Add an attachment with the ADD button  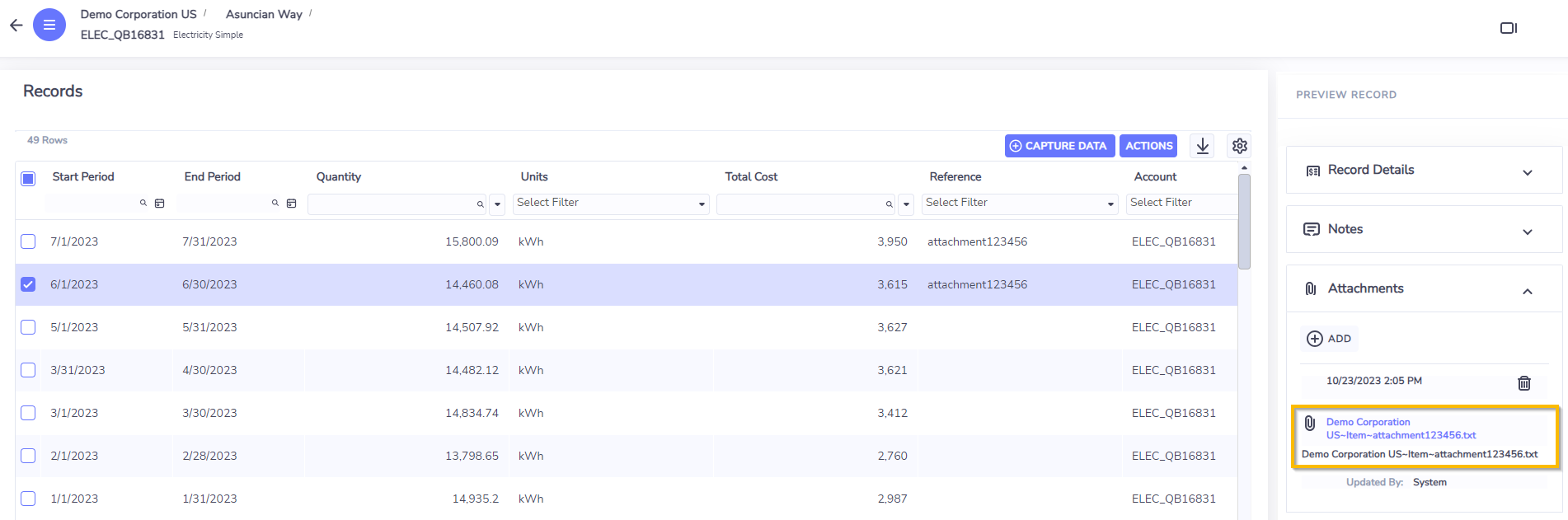coord(1329,339)
